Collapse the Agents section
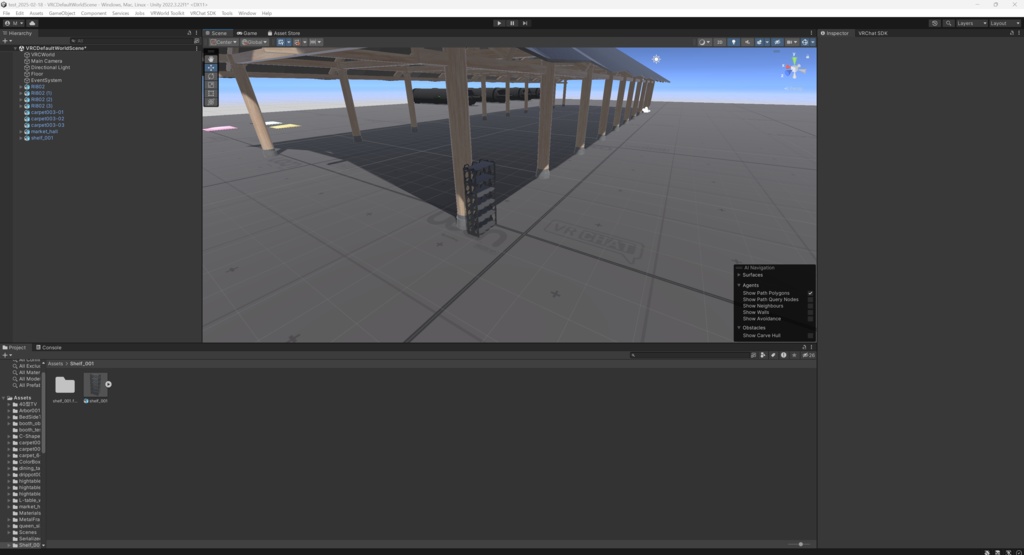 739,285
